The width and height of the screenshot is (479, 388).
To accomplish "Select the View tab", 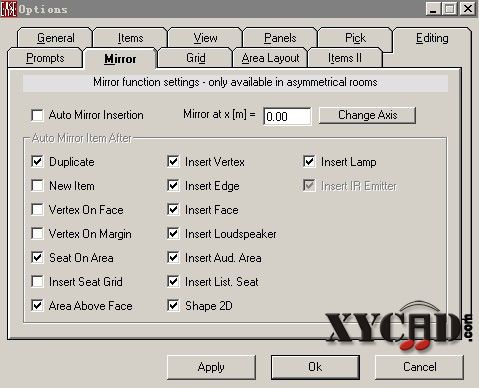I will point(205,38).
